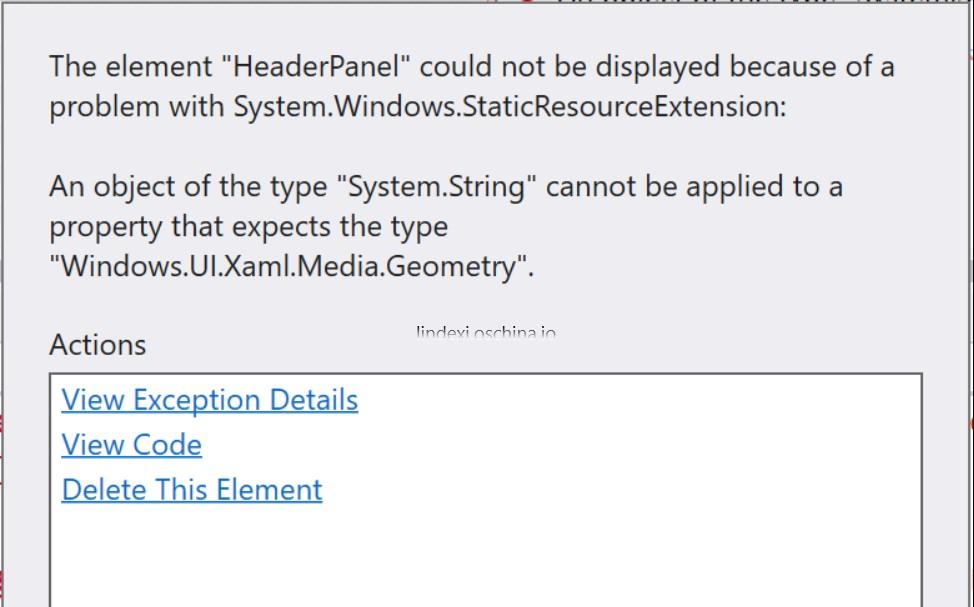Click the words "problem with" in the message

tap(137, 106)
